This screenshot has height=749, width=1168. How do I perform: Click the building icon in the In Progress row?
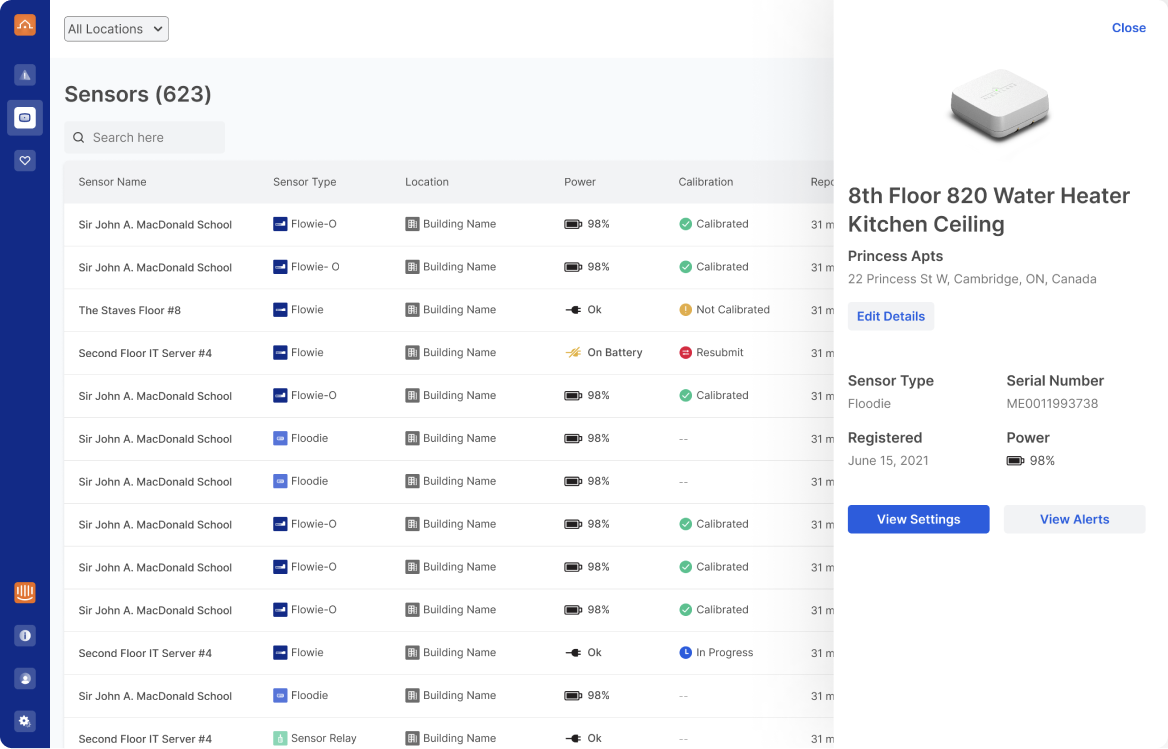tap(412, 653)
